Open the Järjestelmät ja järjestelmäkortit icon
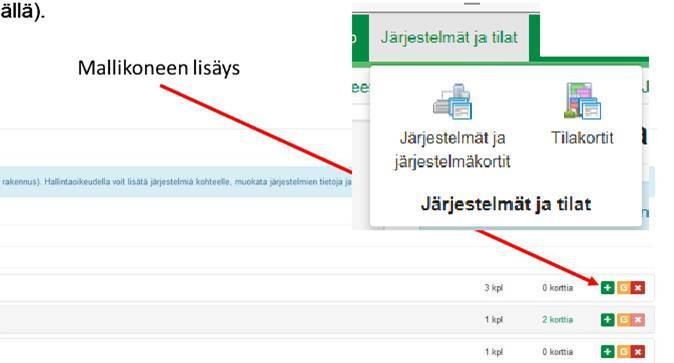674x363 pixels. 453,102
